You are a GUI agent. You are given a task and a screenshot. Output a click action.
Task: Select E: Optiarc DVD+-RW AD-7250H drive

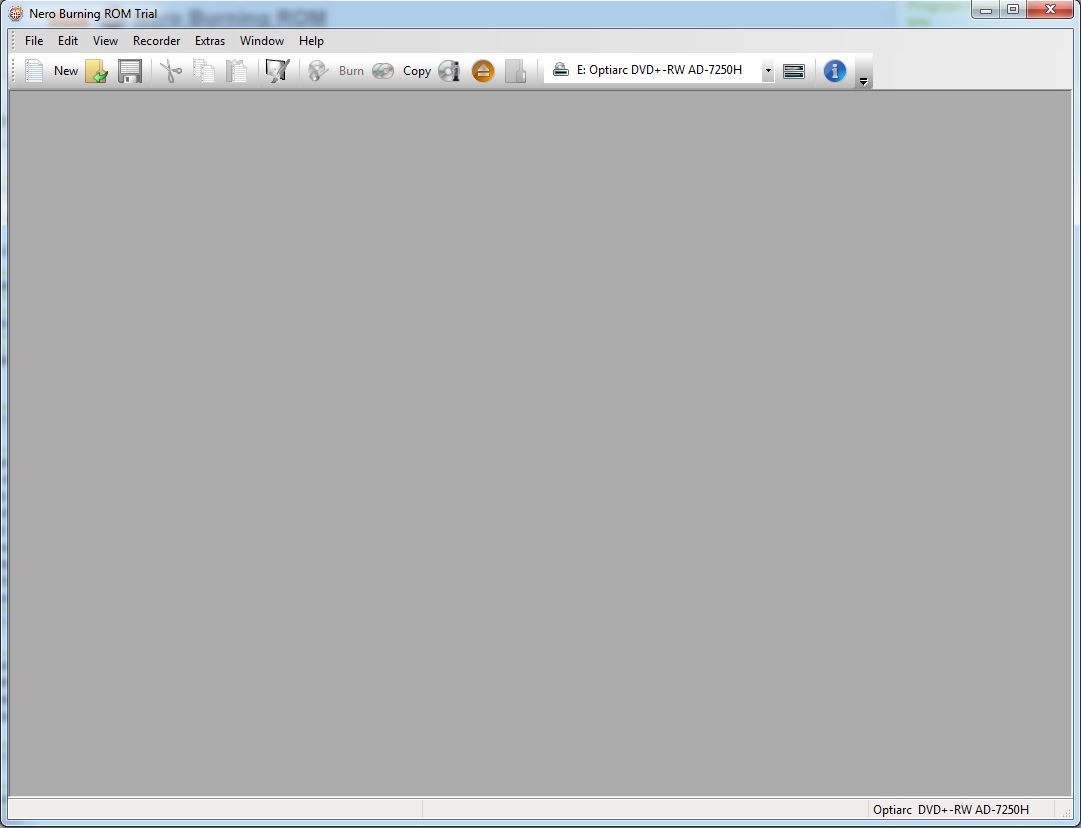(660, 71)
